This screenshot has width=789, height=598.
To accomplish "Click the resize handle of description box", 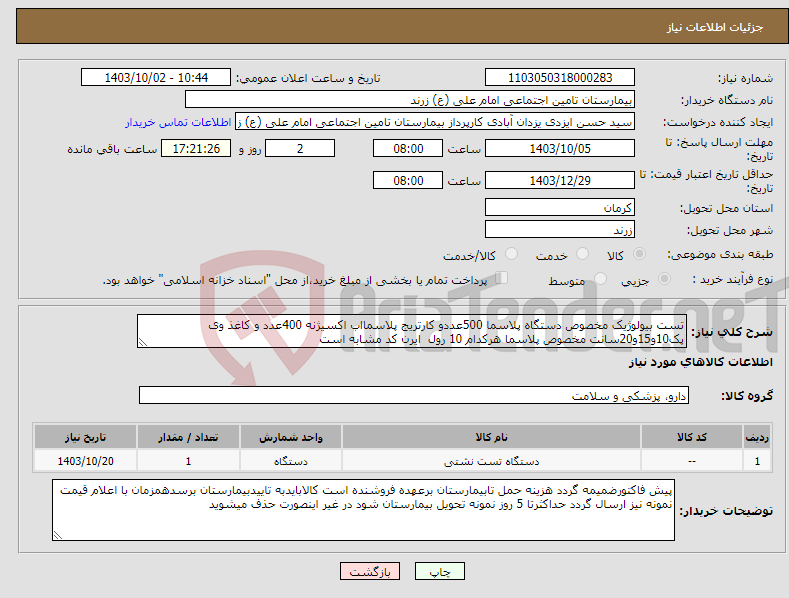I will (143, 342).
